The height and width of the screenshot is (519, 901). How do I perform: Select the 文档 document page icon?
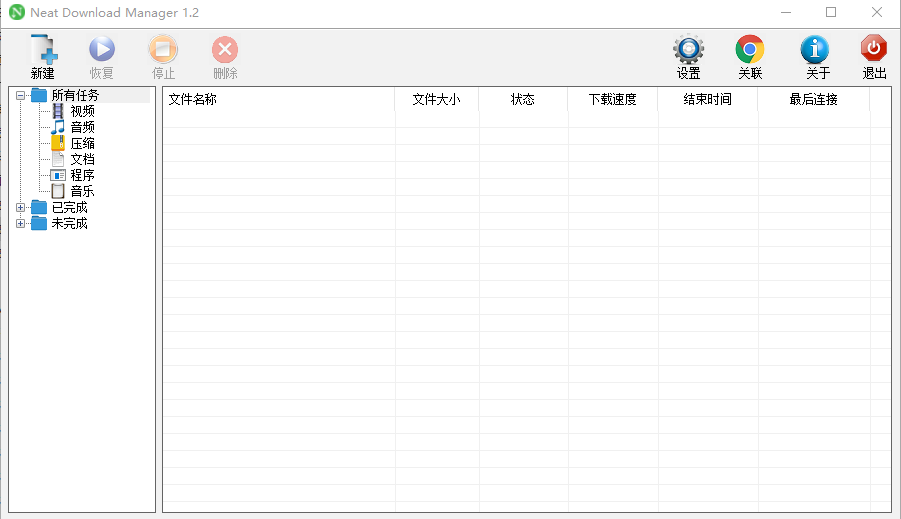[x=58, y=159]
